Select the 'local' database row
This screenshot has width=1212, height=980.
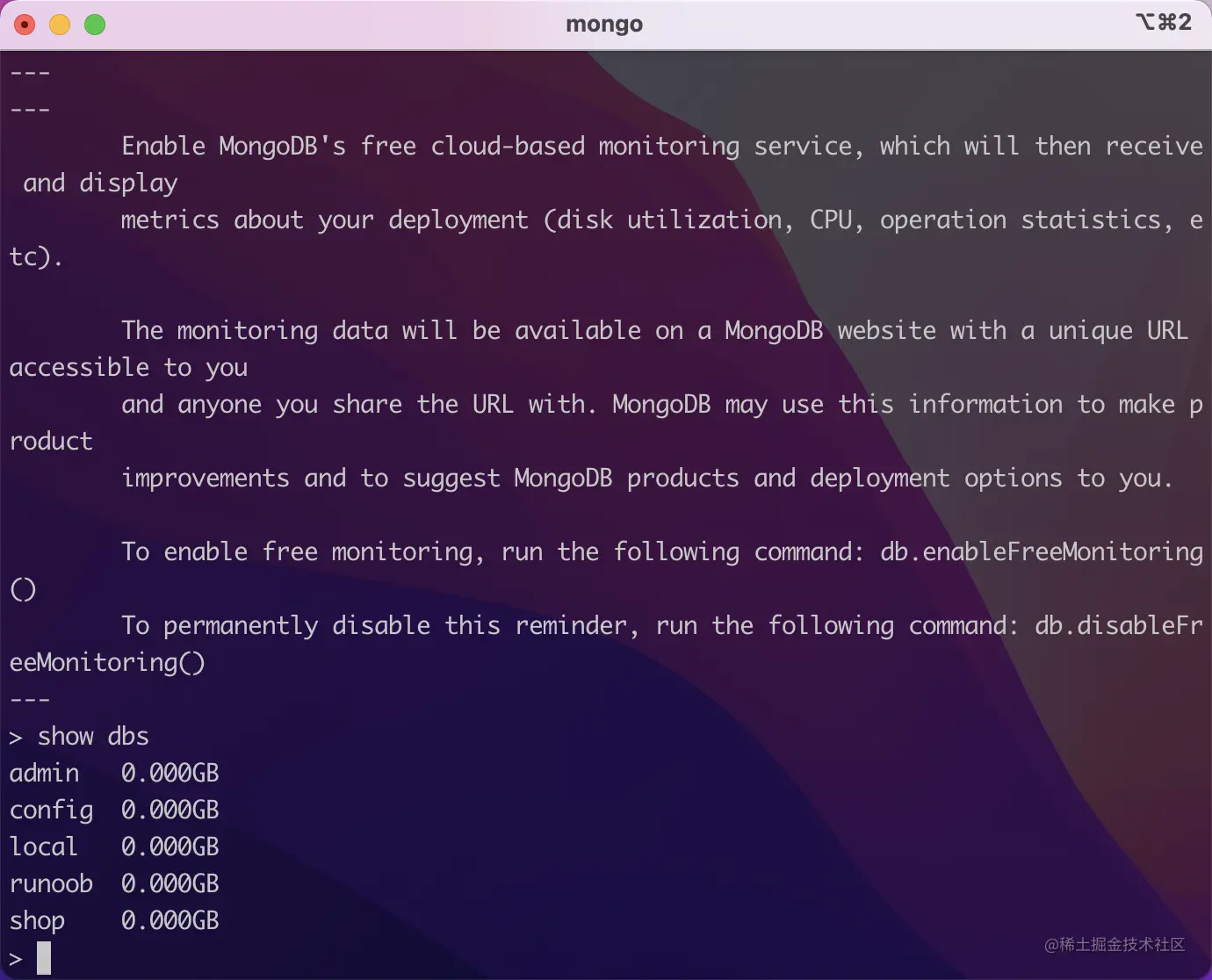tap(114, 847)
